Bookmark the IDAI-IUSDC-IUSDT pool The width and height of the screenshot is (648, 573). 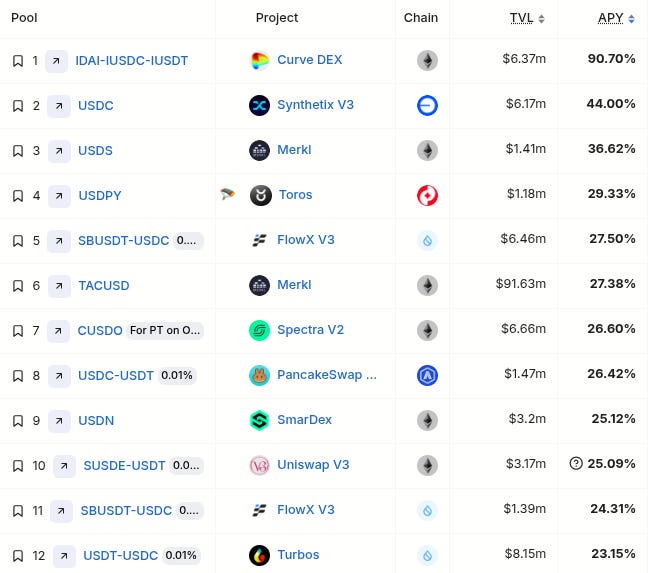pyautogui.click(x=18, y=61)
